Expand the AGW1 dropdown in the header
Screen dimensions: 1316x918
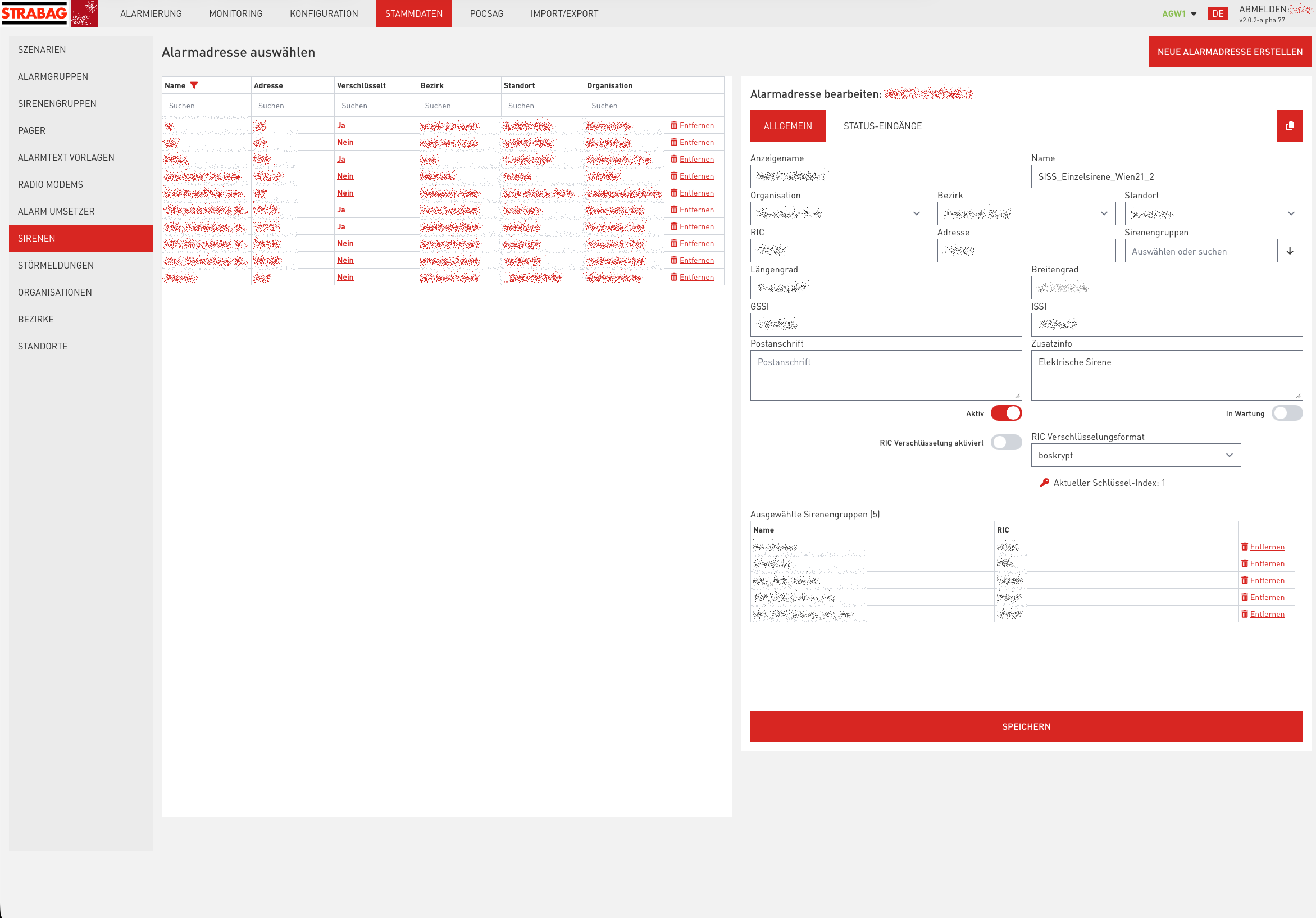1178,13
